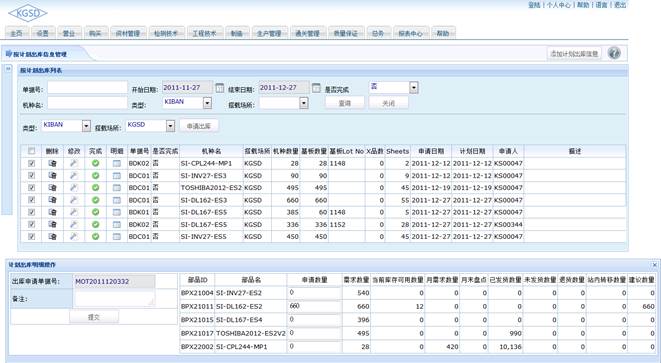Delete the SI-INV27-ES3 row
The height and width of the screenshot is (363, 661).
[x=52, y=175]
